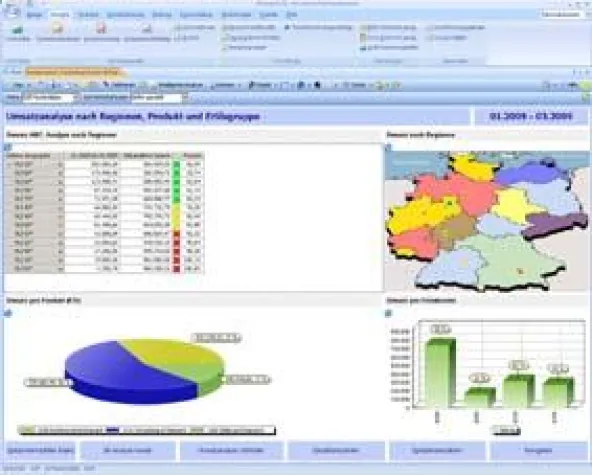The height and width of the screenshot is (475, 592).
Task: Click the blue legend entry under pie chart
Action: (x=146, y=430)
